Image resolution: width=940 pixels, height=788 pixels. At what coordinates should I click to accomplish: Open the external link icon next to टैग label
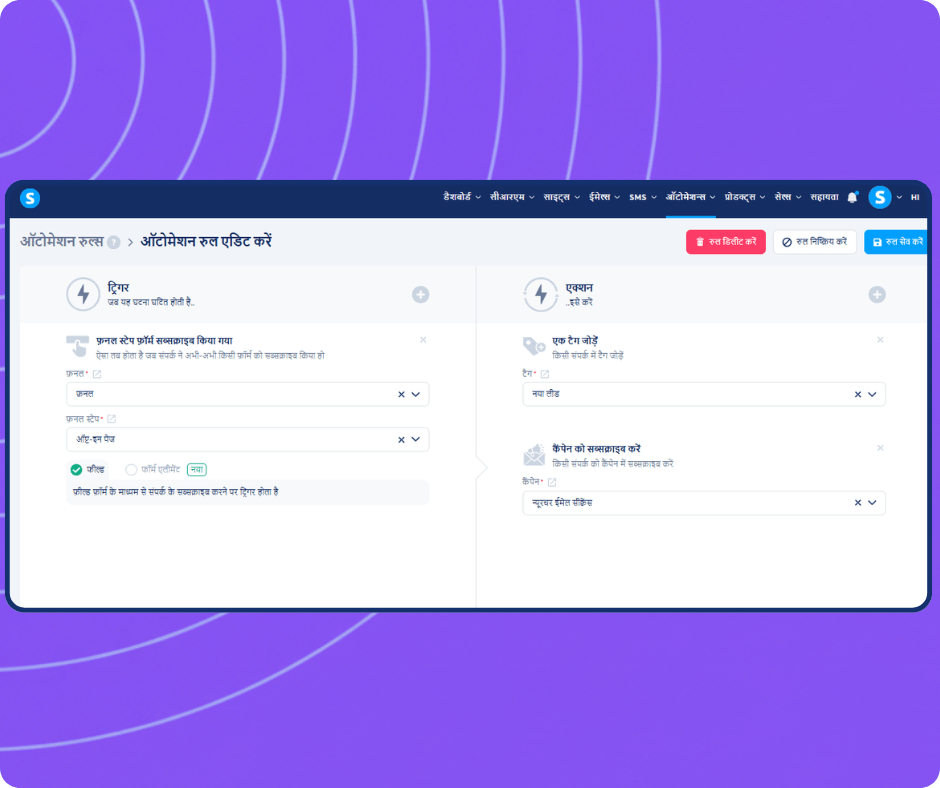pos(545,374)
